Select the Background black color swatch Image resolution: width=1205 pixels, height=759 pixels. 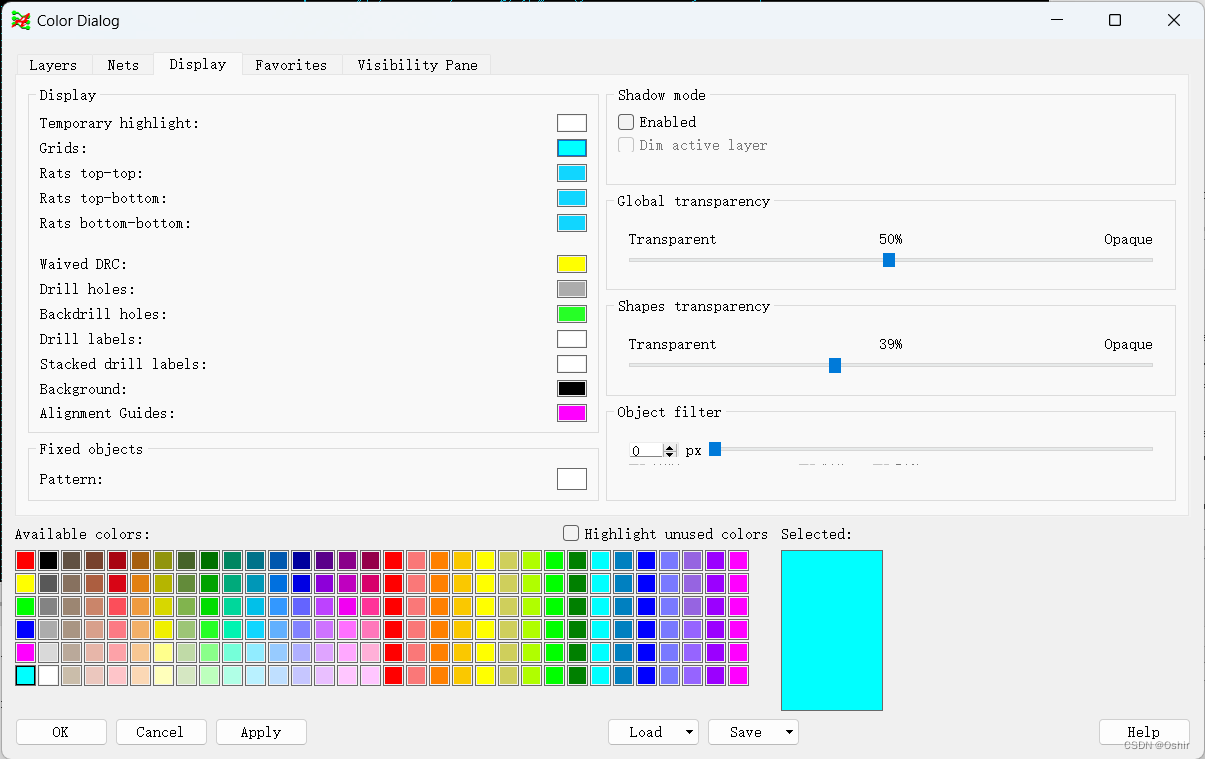pos(571,389)
